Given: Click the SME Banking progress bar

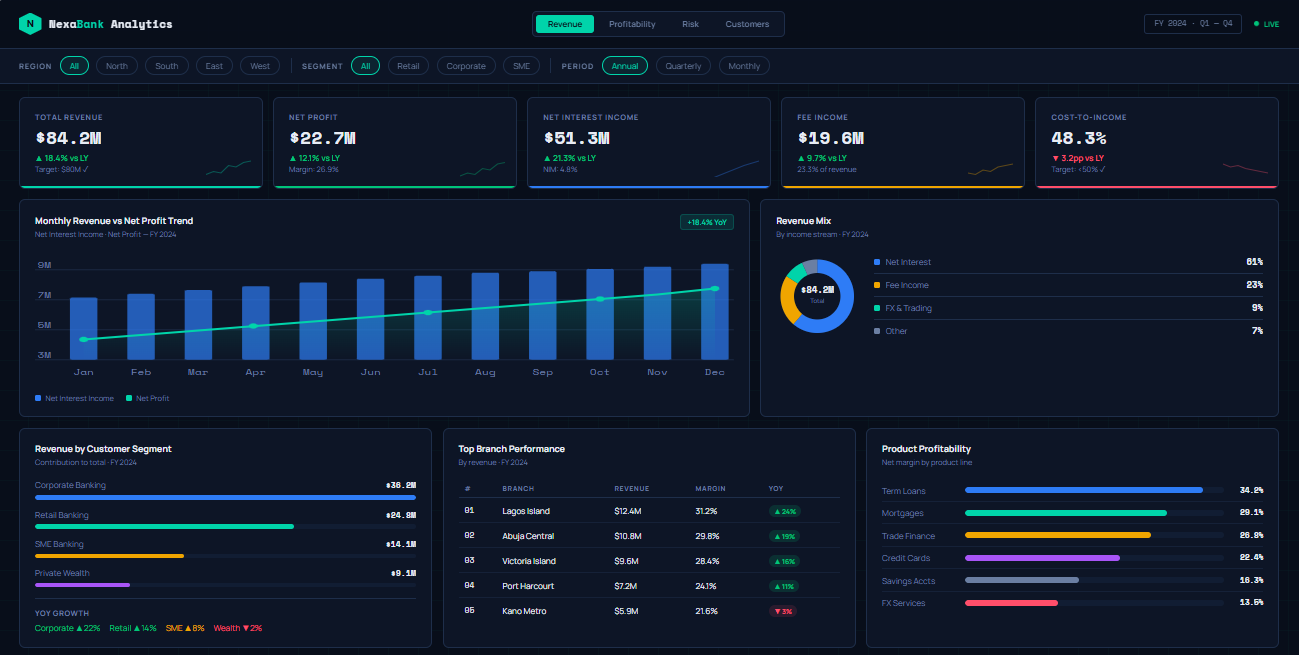Looking at the screenshot, I should [225, 556].
